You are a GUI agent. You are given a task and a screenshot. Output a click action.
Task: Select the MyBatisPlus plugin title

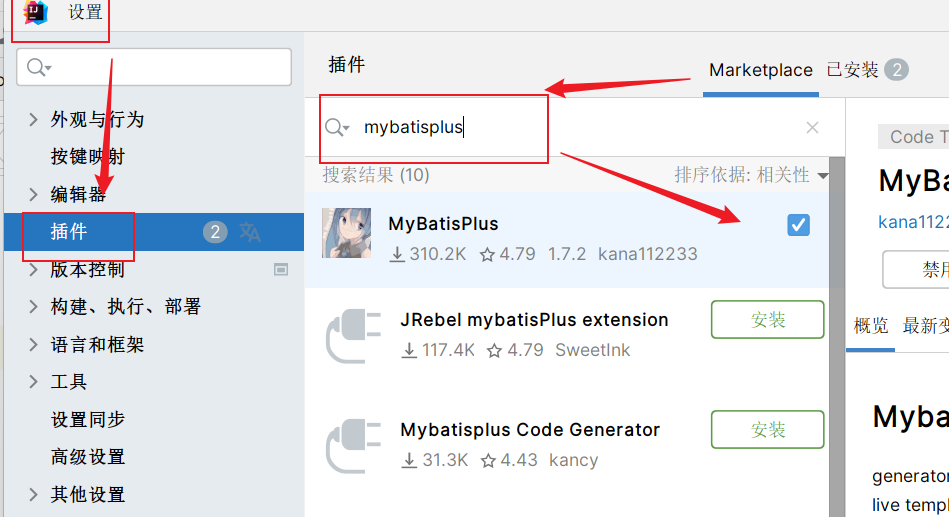coord(443,224)
